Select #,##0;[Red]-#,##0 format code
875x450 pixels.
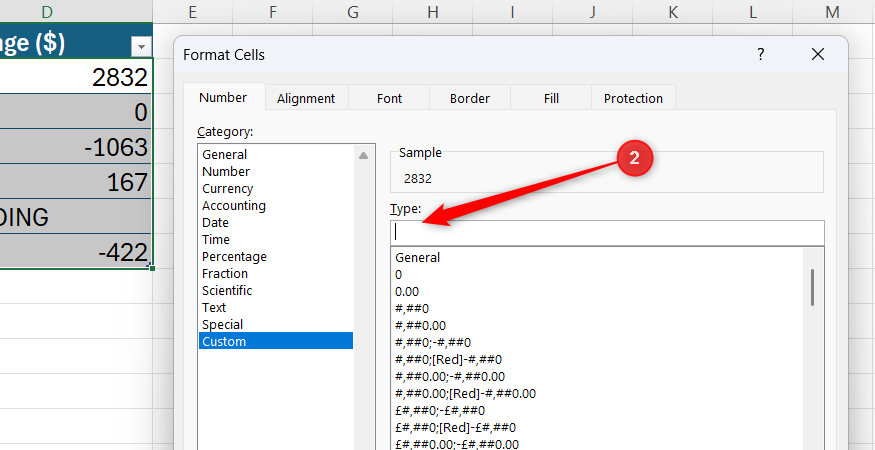tap(597, 360)
